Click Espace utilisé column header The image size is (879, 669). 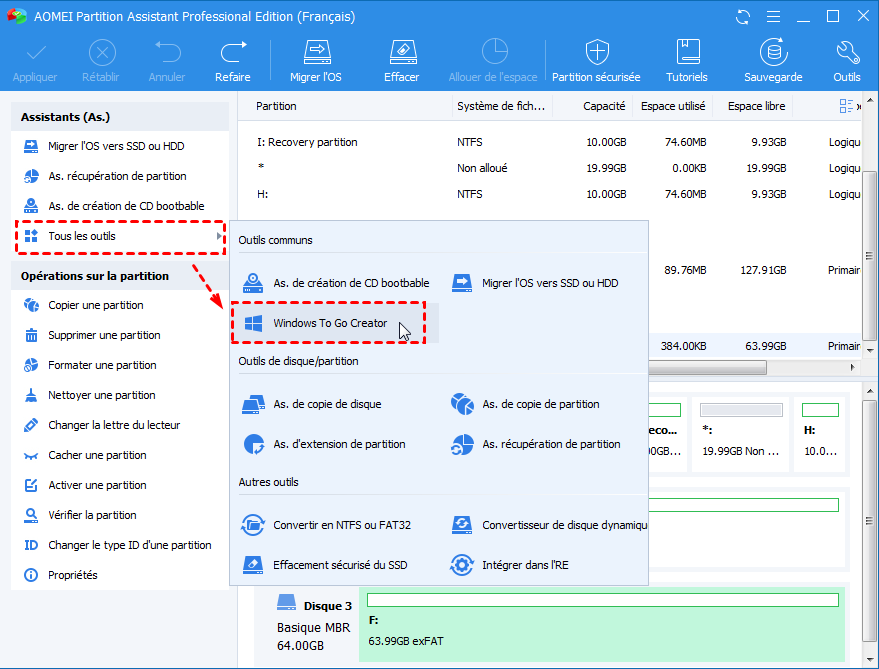[x=673, y=106]
